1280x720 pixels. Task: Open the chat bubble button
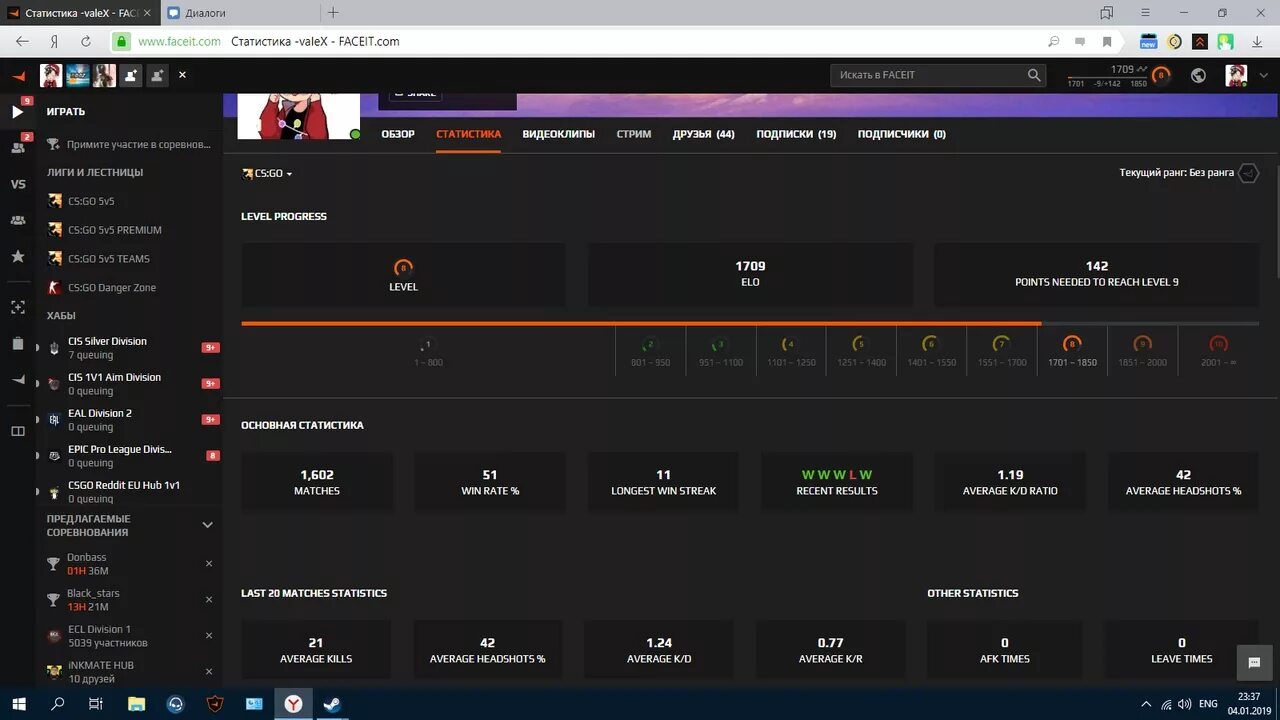coord(1254,662)
